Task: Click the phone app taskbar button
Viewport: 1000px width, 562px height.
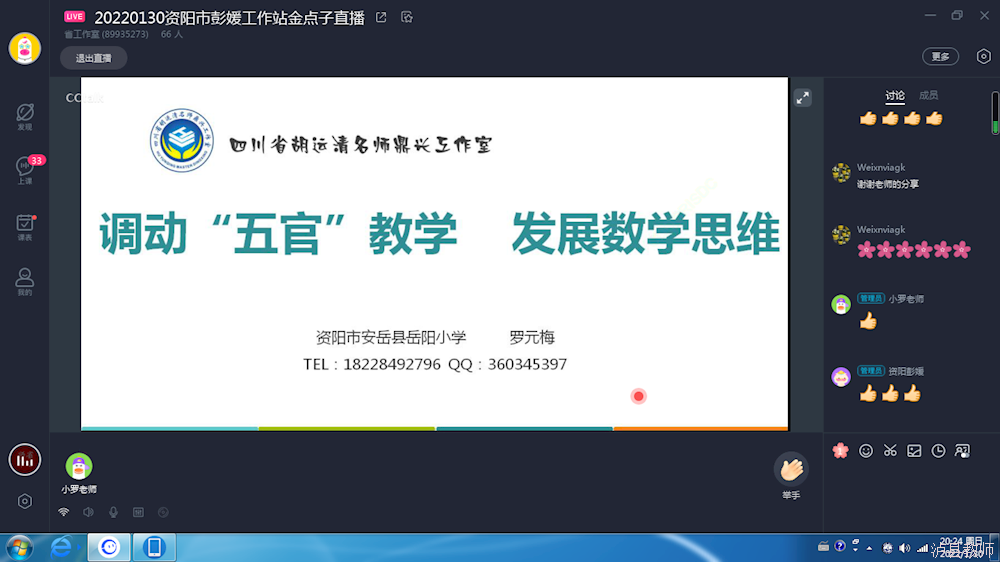Action: [x=154, y=547]
